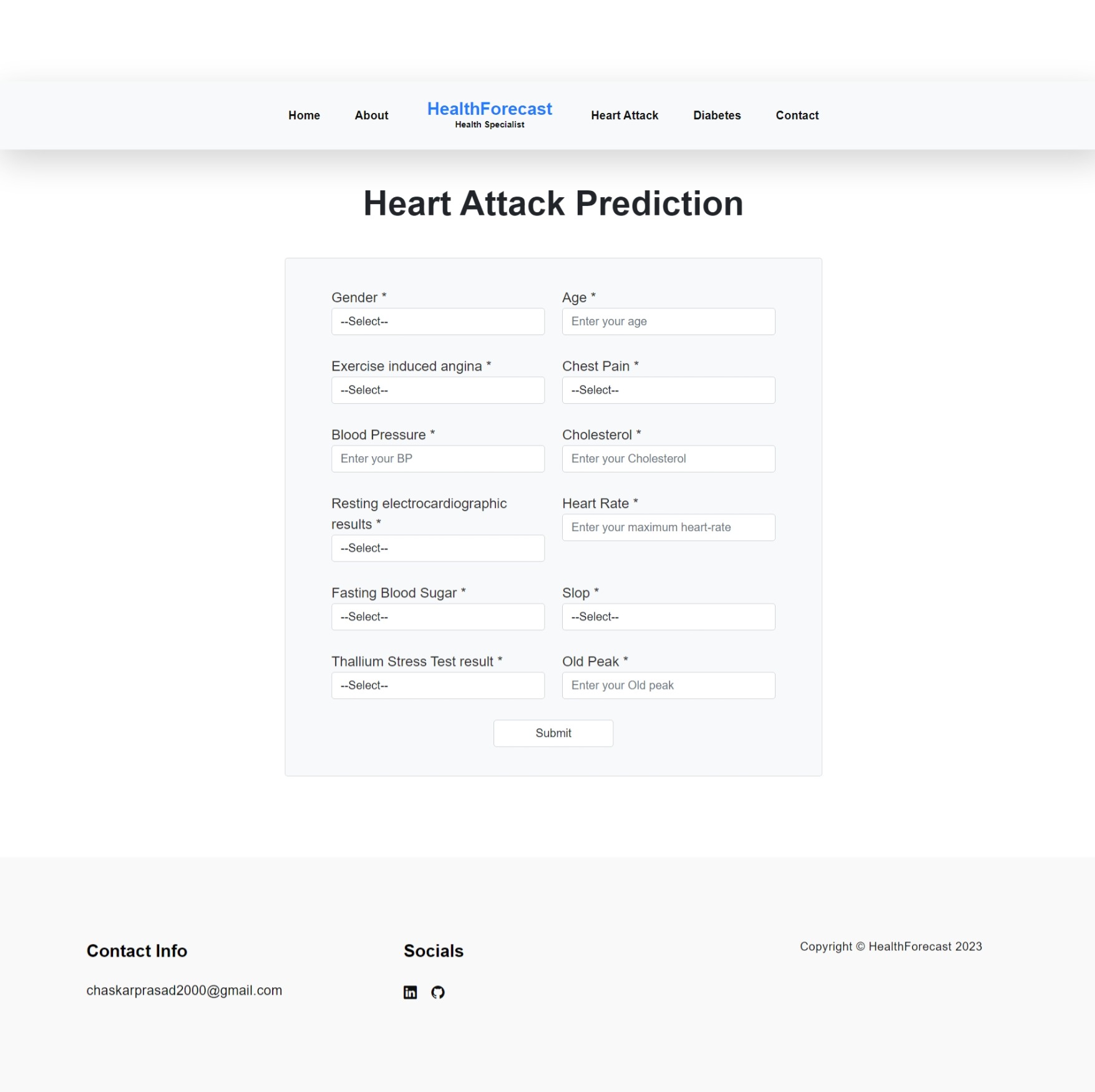Expand the Exercise induced angina dropdown

click(438, 390)
